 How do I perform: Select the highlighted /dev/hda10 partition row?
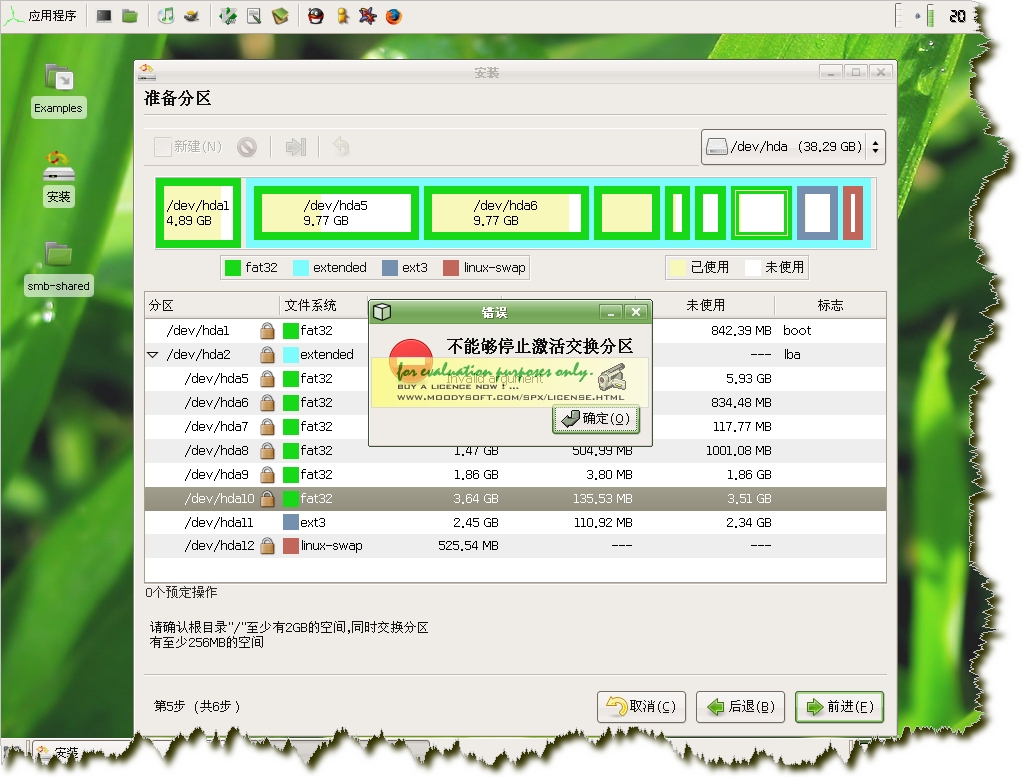[515, 499]
